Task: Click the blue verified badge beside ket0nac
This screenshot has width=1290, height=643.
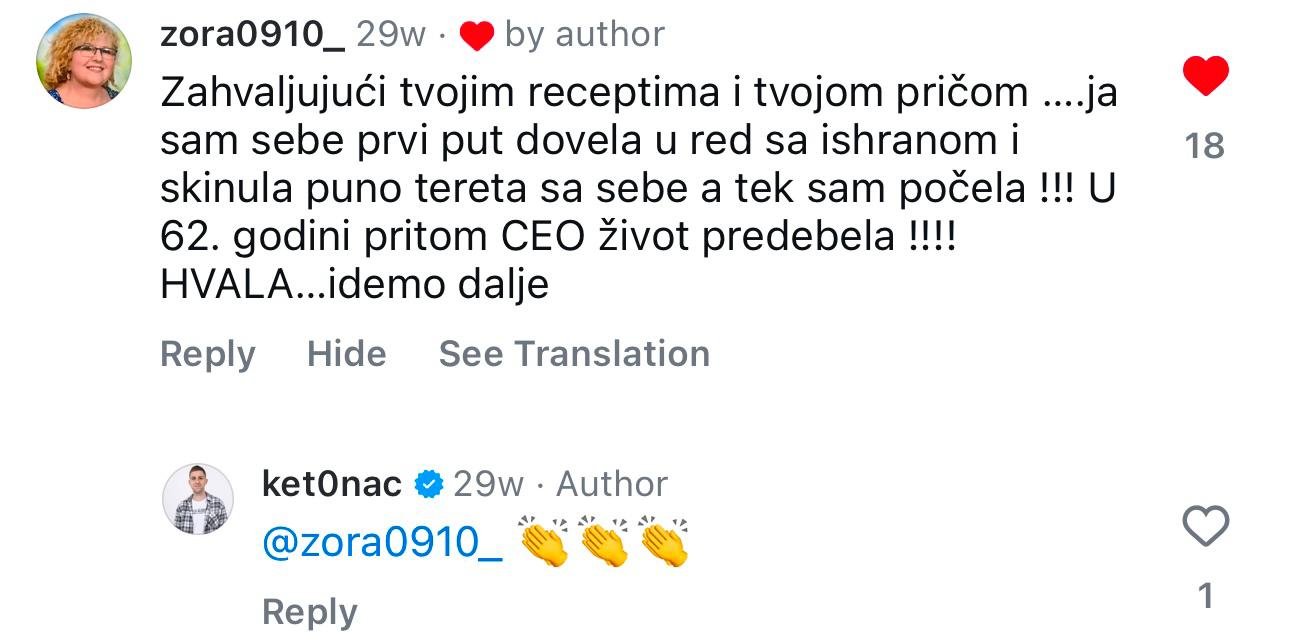Action: coord(428,485)
